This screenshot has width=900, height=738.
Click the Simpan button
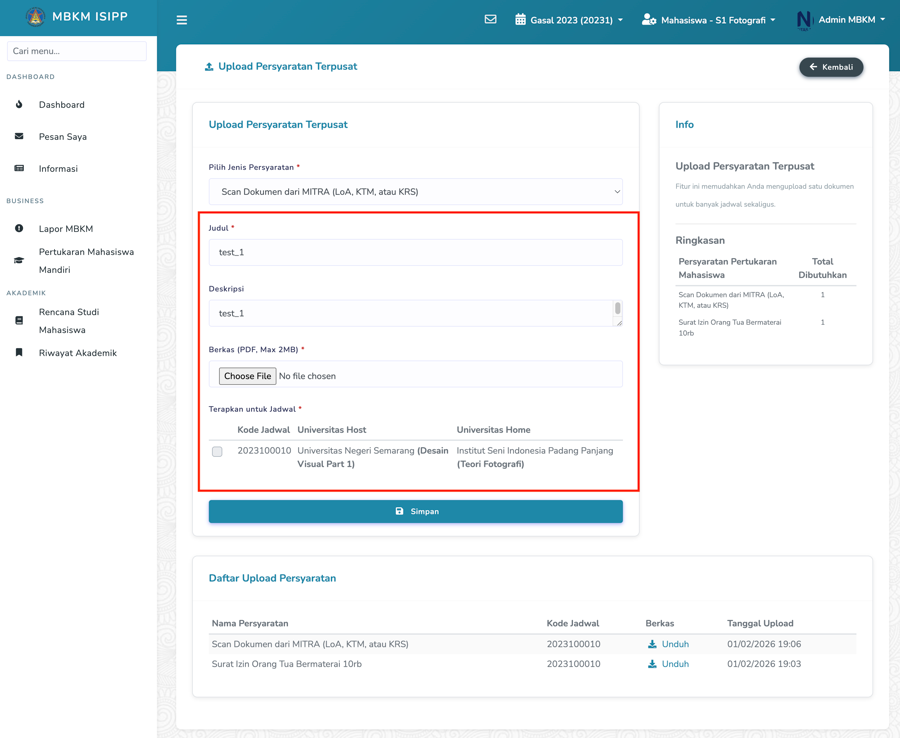click(415, 511)
